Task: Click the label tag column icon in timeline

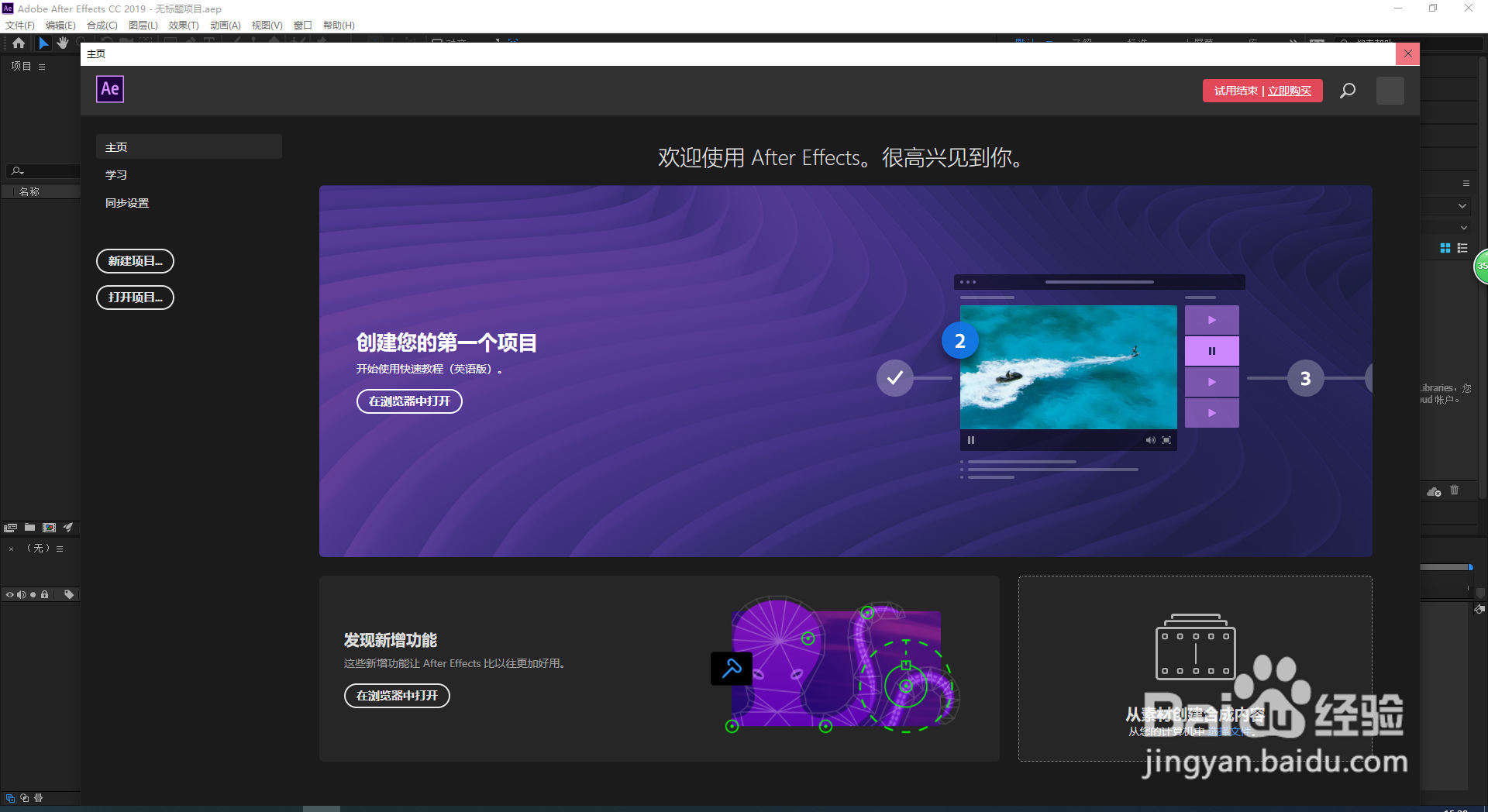Action: tap(69, 595)
